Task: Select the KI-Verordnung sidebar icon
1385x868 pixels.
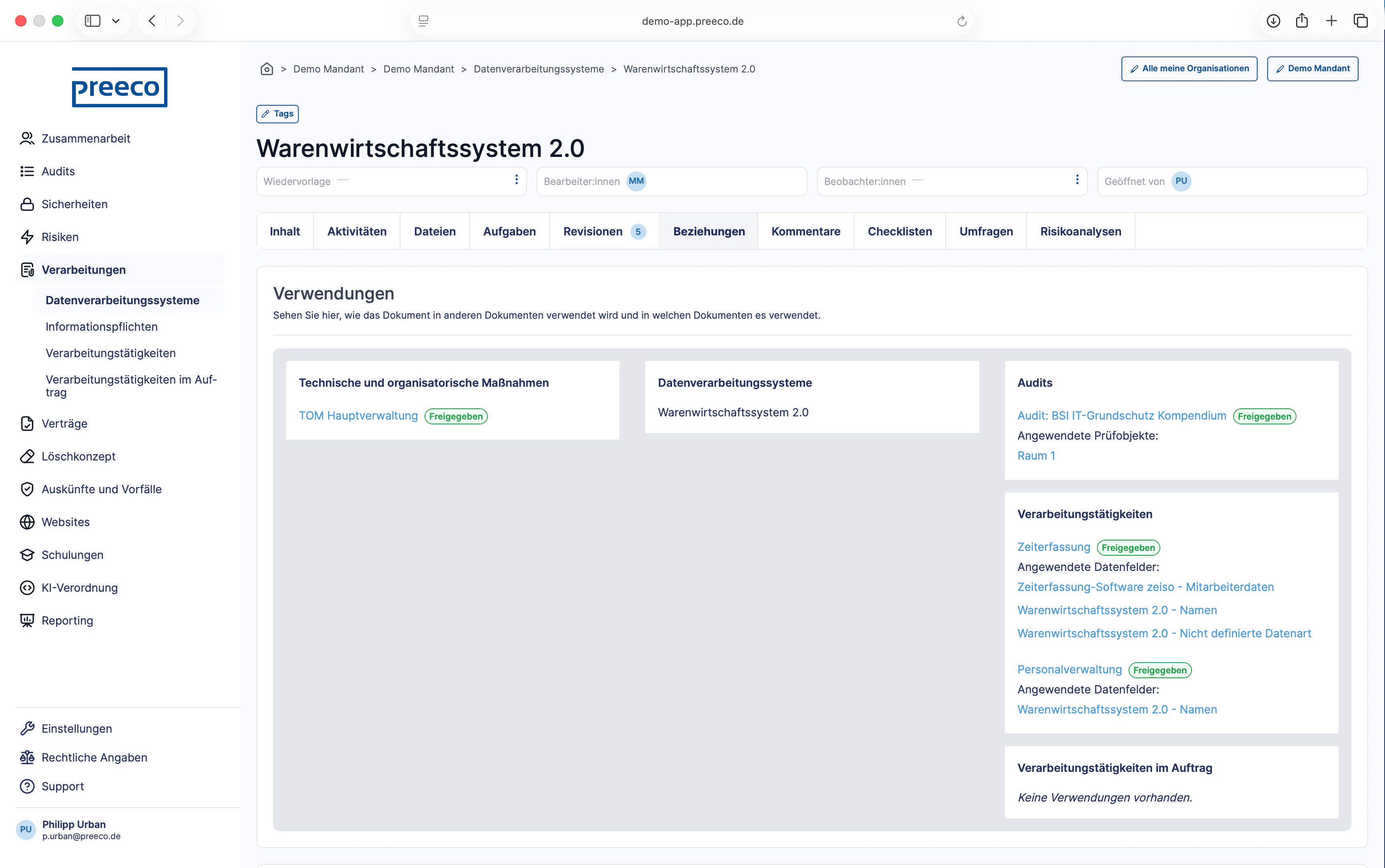Action: point(27,587)
